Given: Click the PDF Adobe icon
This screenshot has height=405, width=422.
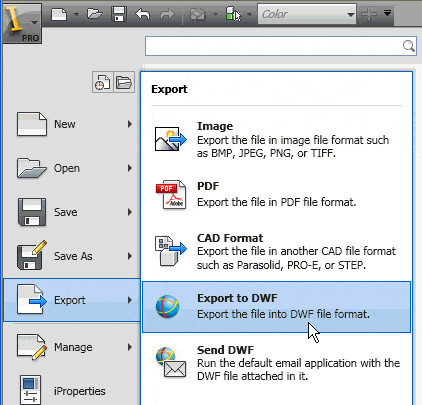Looking at the screenshot, I should tap(171, 195).
